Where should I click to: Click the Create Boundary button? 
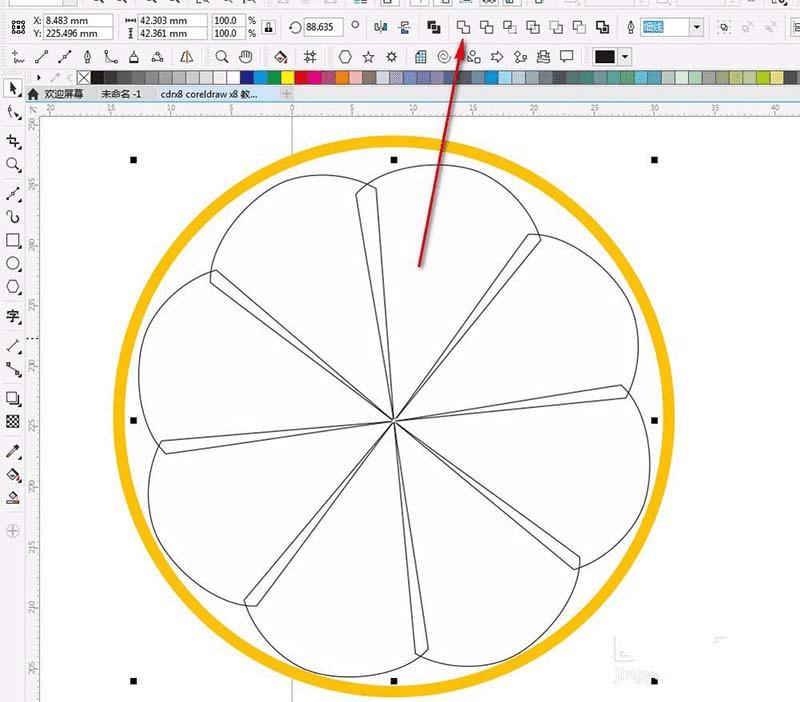coord(603,27)
